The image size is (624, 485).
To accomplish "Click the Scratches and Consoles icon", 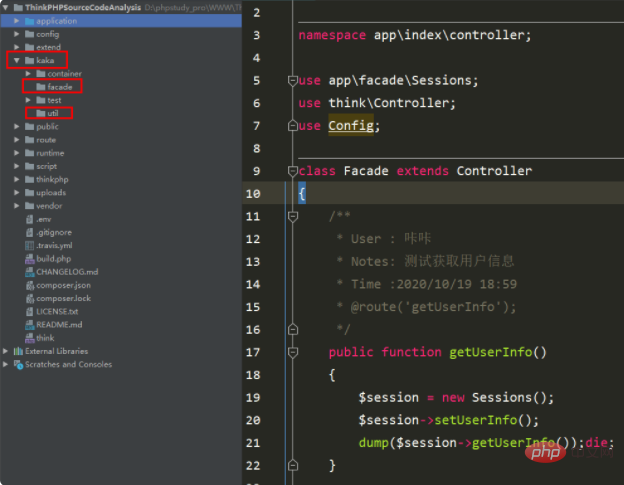I will [x=18, y=364].
